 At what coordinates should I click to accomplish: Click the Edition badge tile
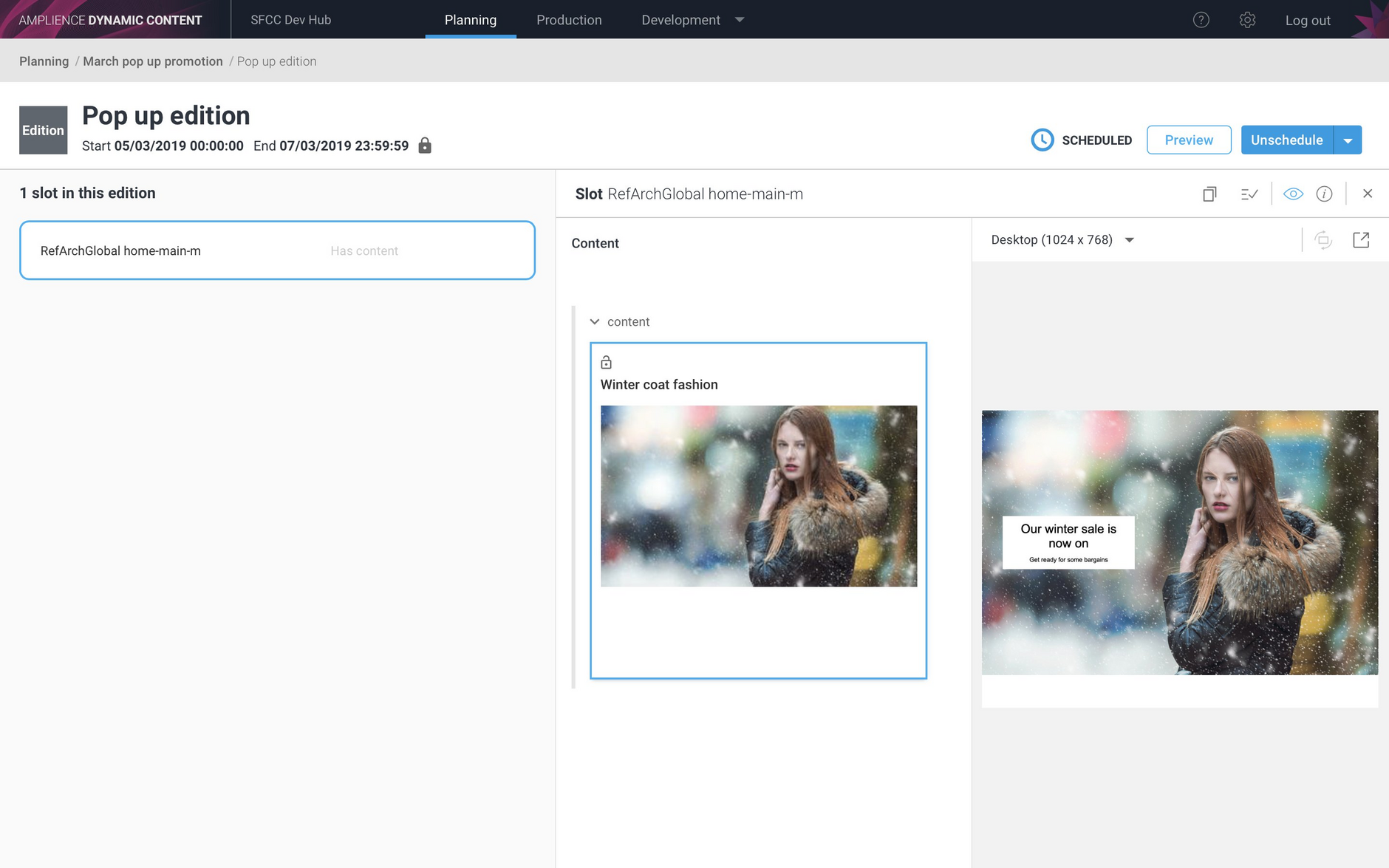43,130
